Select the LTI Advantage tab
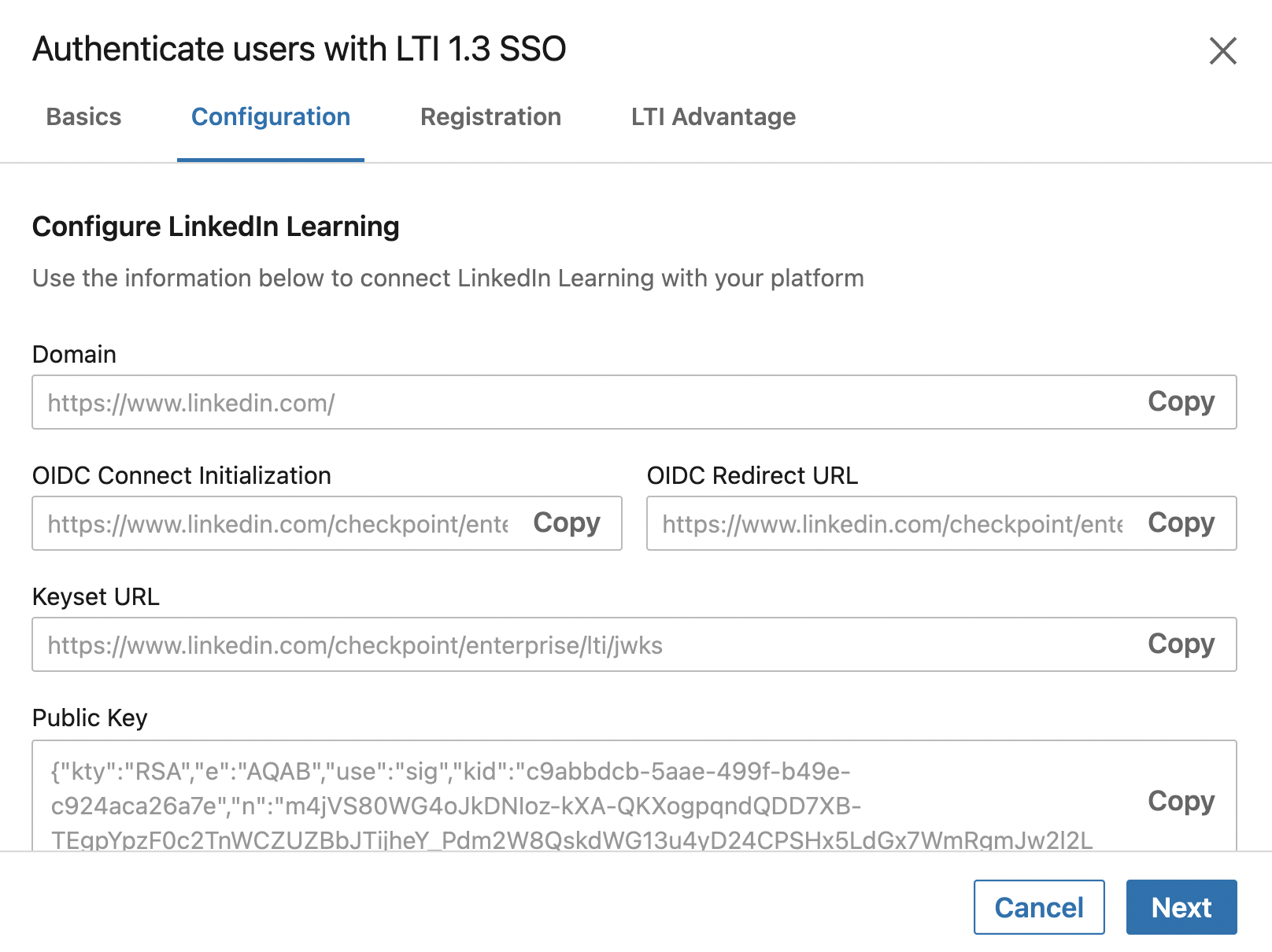The image size is (1272, 952). click(713, 117)
